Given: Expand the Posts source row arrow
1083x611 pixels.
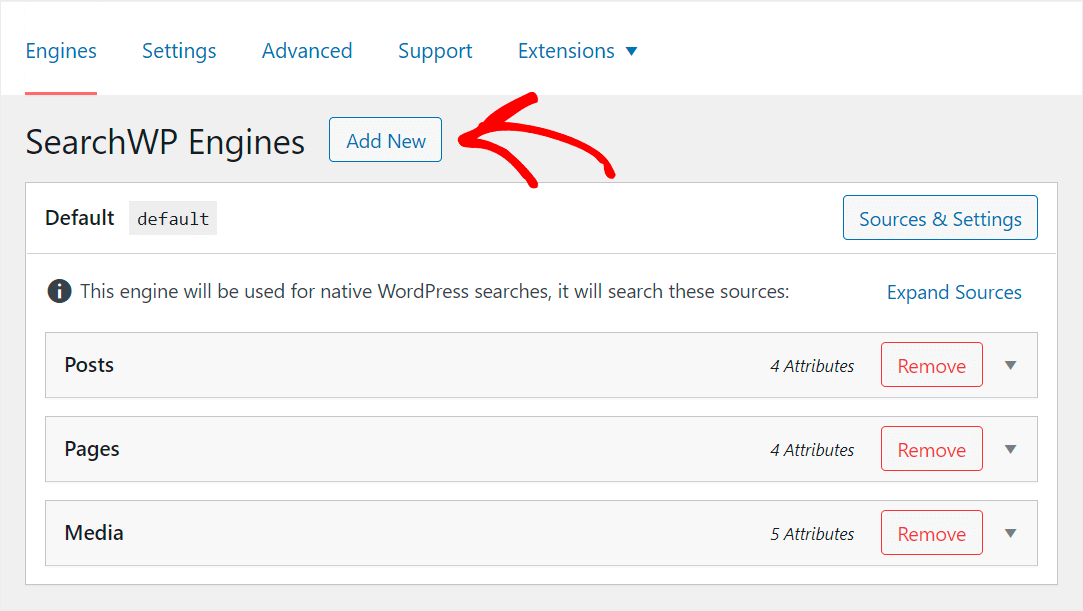Looking at the screenshot, I should (x=1010, y=365).
